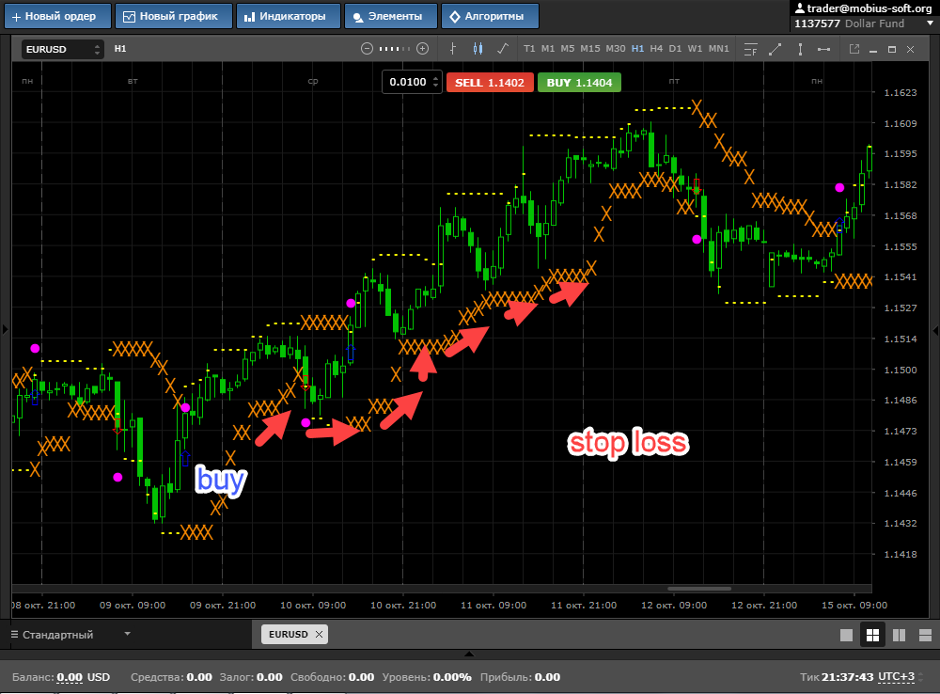Click the lot volume 0.0100 field
This screenshot has height=694, width=940.
(408, 82)
